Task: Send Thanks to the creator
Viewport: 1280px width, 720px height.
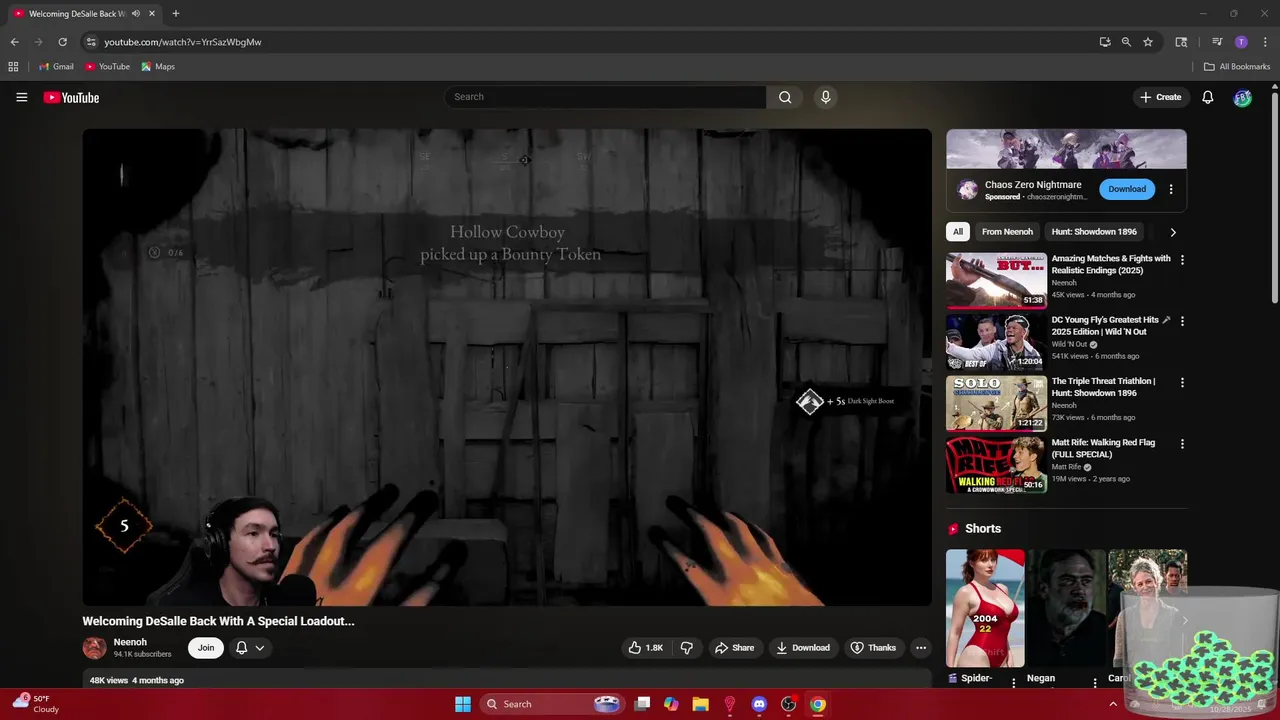Action: [x=873, y=648]
